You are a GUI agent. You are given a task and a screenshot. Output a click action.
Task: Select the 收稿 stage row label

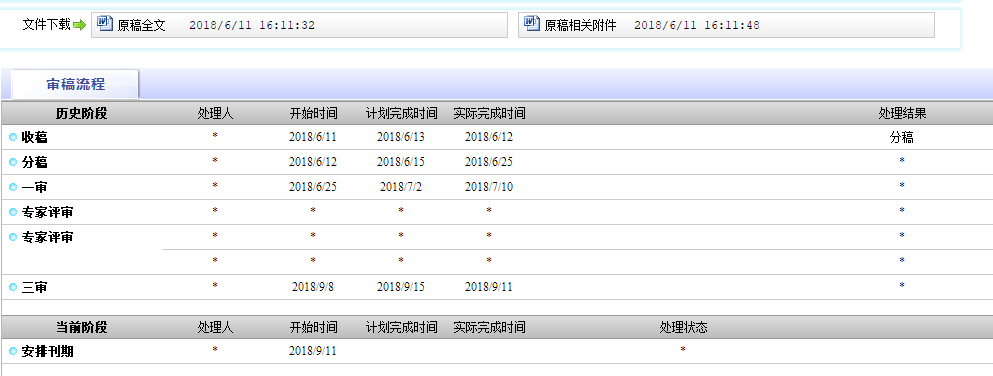coord(34,137)
